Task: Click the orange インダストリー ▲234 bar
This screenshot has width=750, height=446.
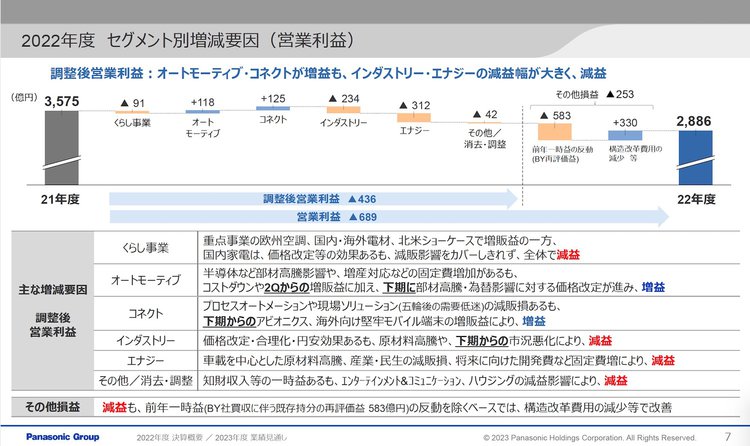Action: coord(343,112)
